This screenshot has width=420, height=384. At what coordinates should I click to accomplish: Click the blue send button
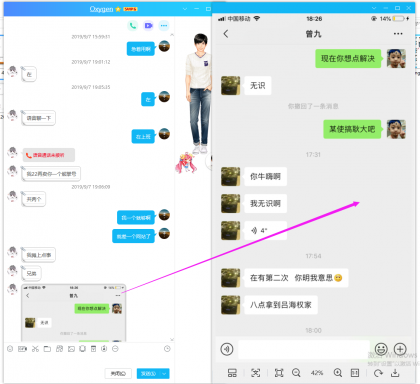149,374
